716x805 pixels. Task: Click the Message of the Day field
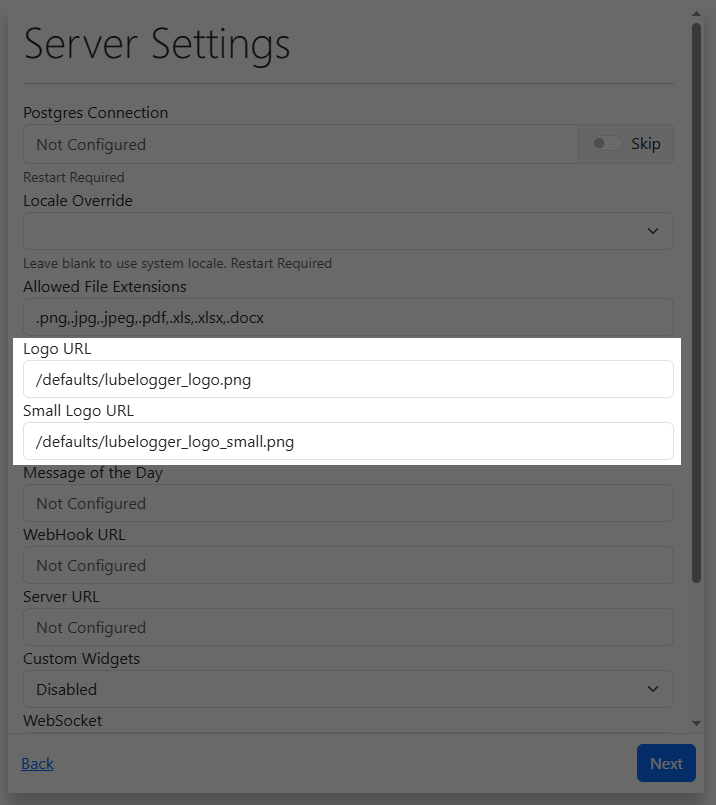pos(348,503)
